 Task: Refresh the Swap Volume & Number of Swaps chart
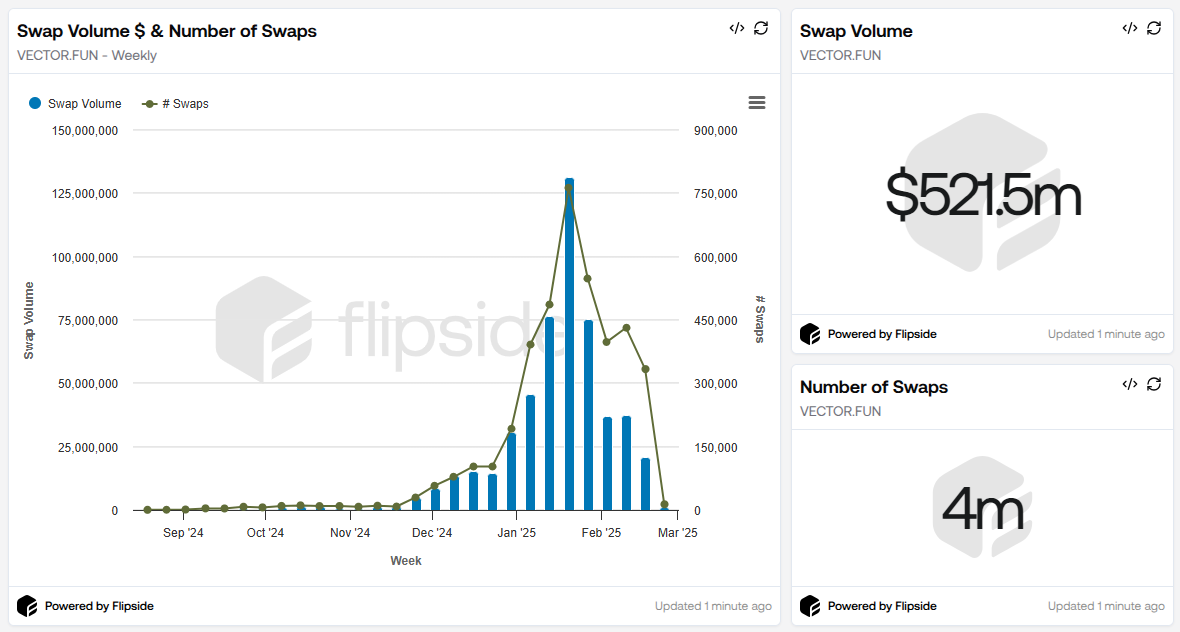point(761,28)
